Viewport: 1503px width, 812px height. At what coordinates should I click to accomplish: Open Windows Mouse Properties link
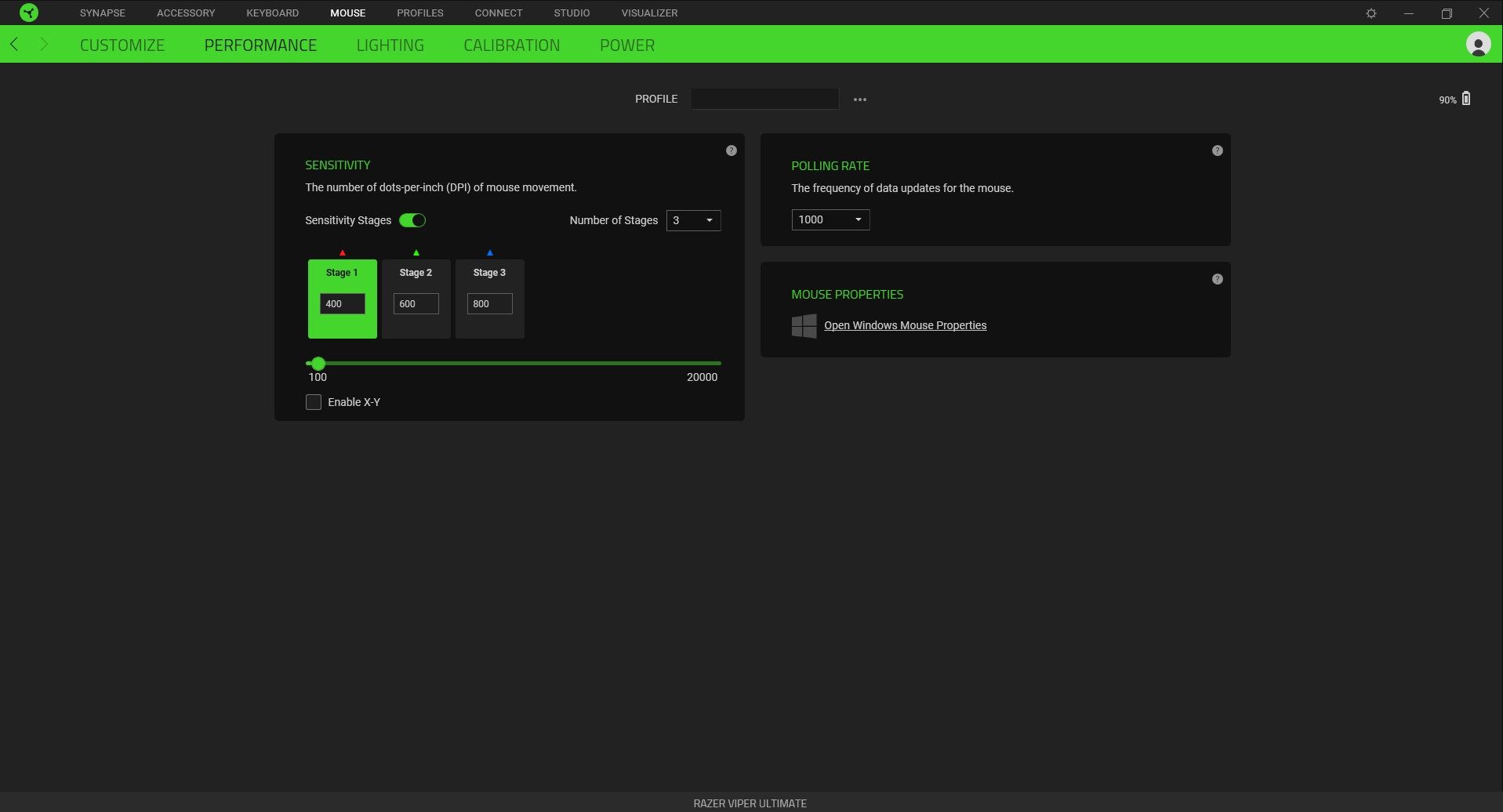pyautogui.click(x=905, y=325)
